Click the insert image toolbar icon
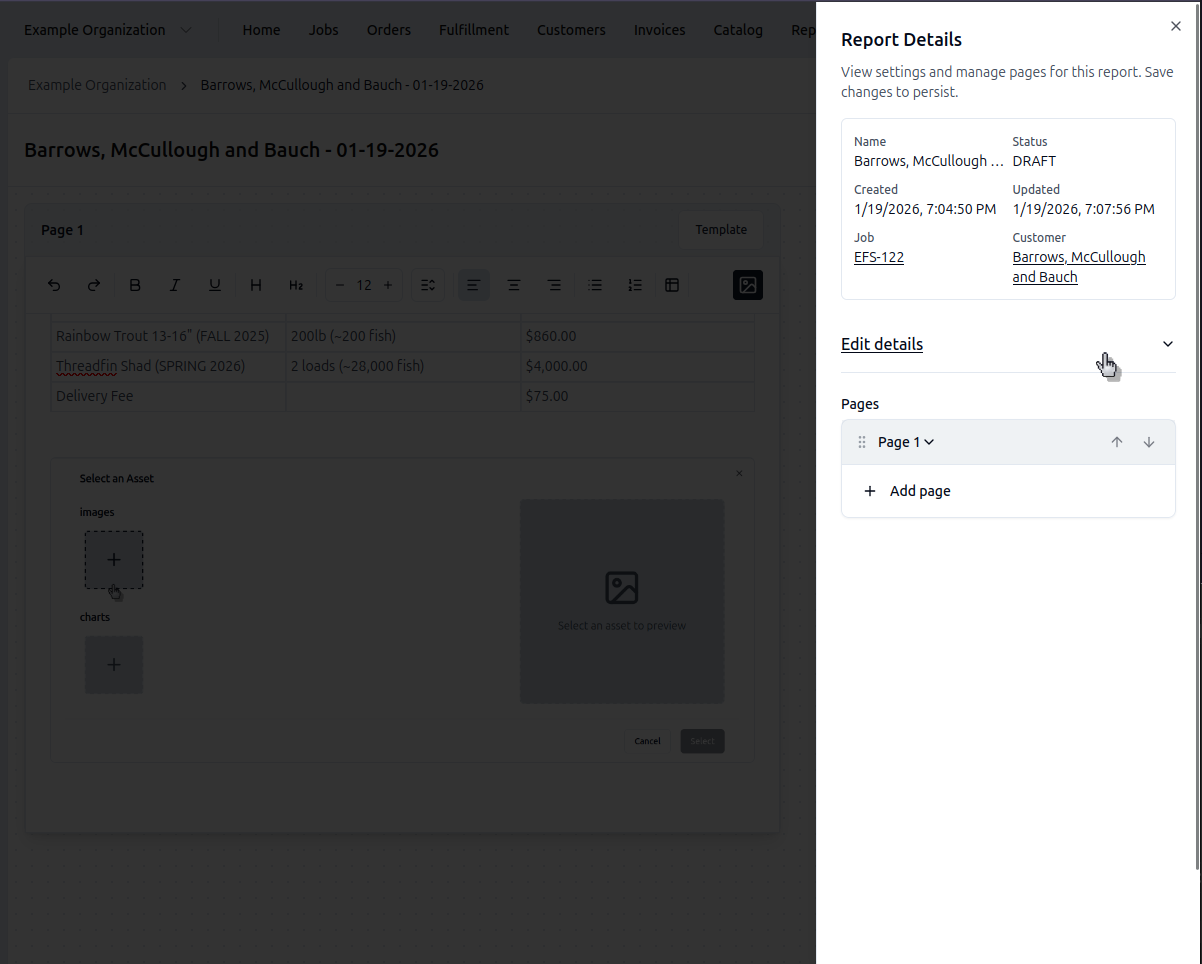Screen dimensions: 1202x964 747,285
